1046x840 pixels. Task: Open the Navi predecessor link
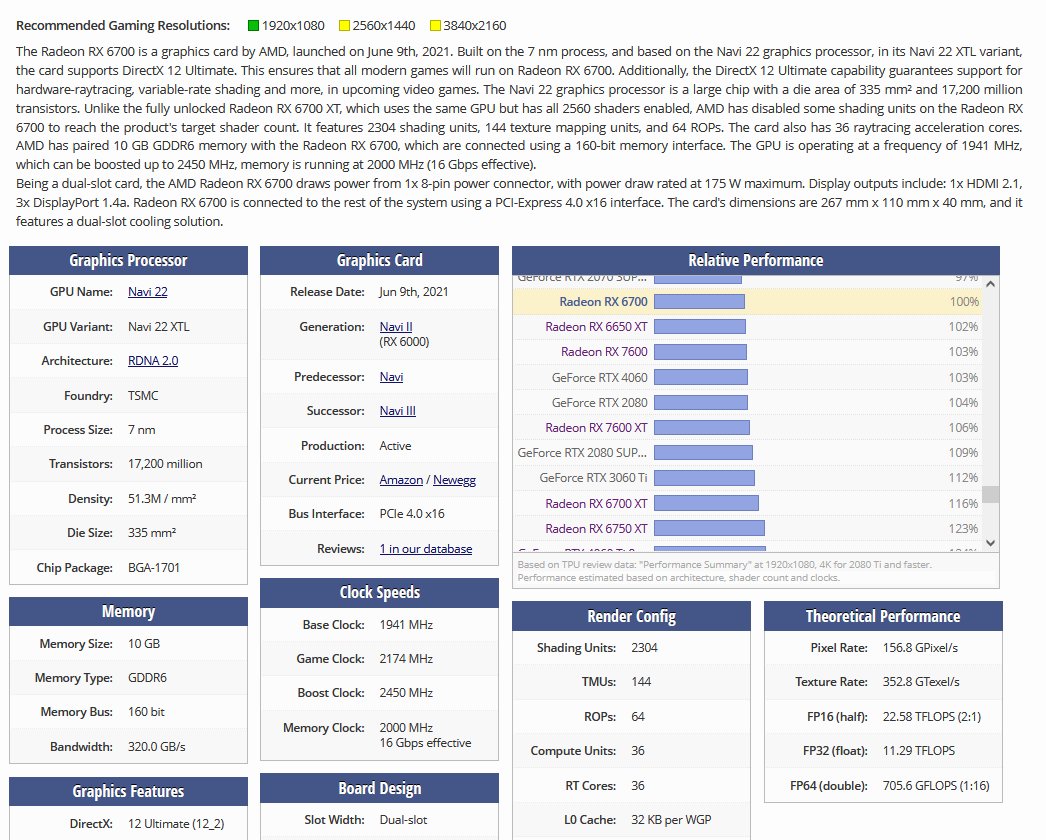coord(391,376)
